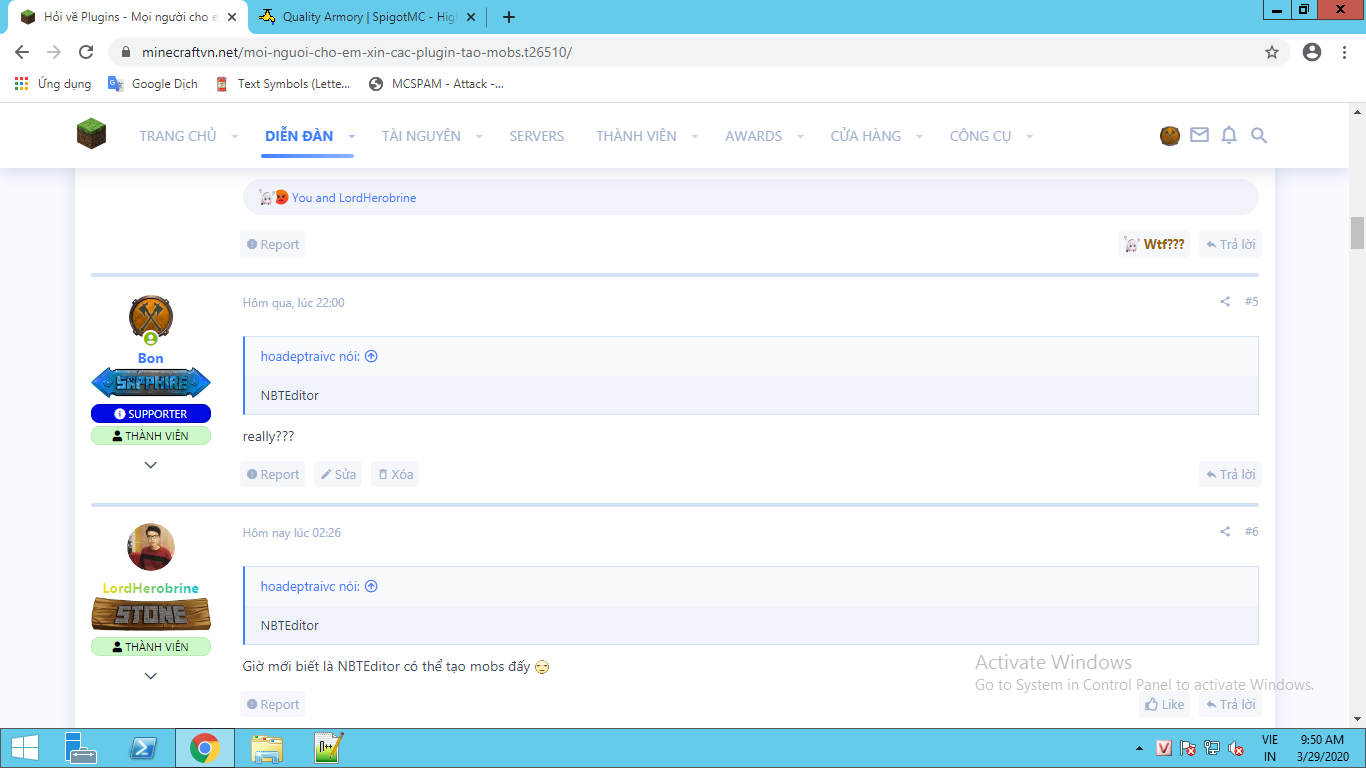Like LordHerobrine's post
The width and height of the screenshot is (1366, 768).
click(1164, 705)
